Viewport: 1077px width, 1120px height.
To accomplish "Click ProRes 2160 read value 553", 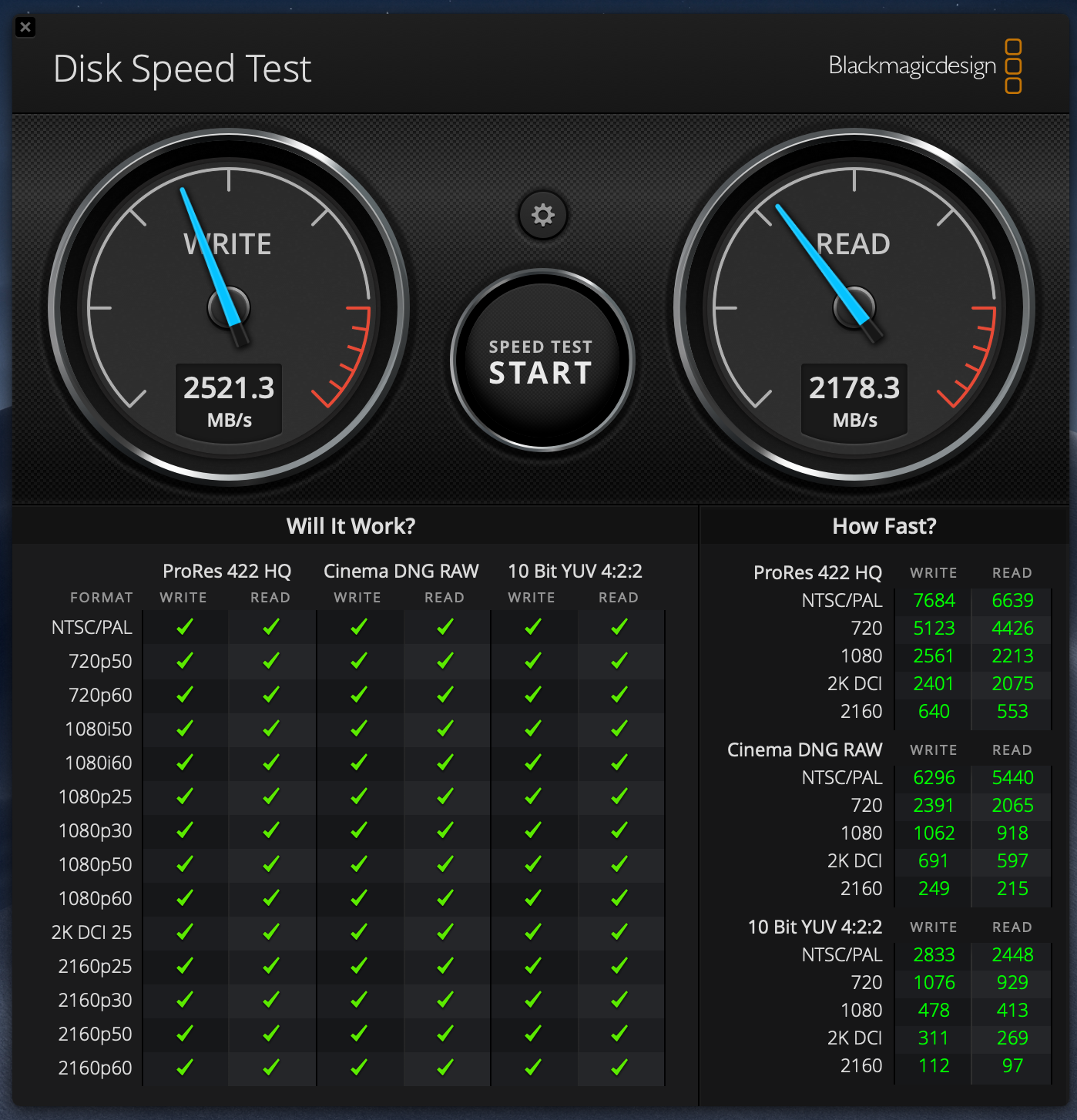I will click(1012, 712).
